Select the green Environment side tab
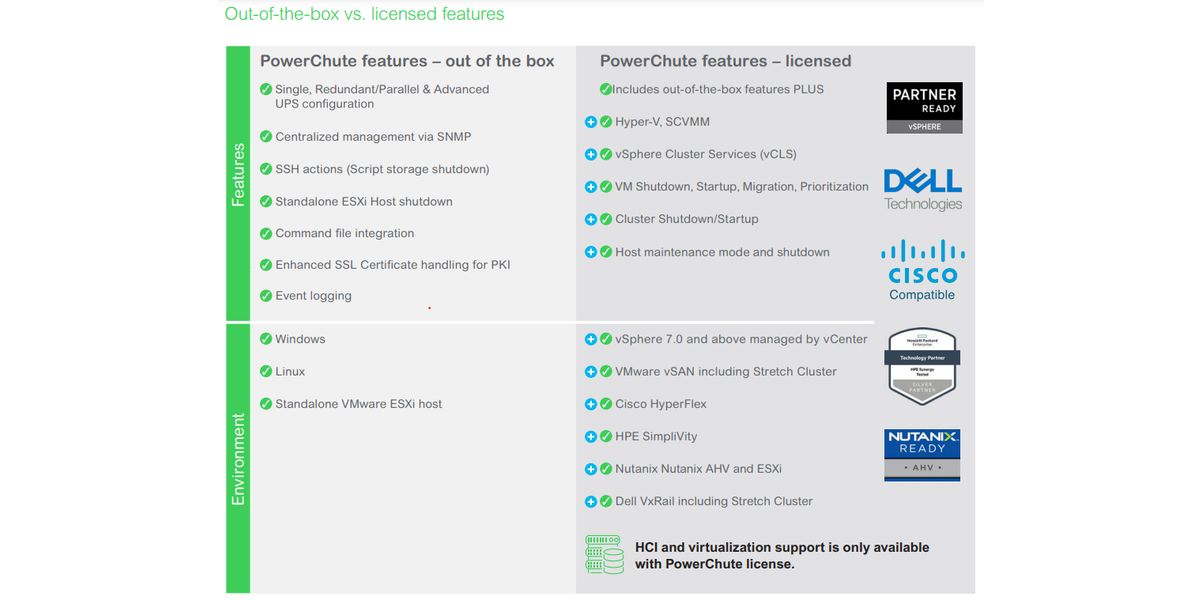This screenshot has height=600, width=1200. pyautogui.click(x=238, y=458)
